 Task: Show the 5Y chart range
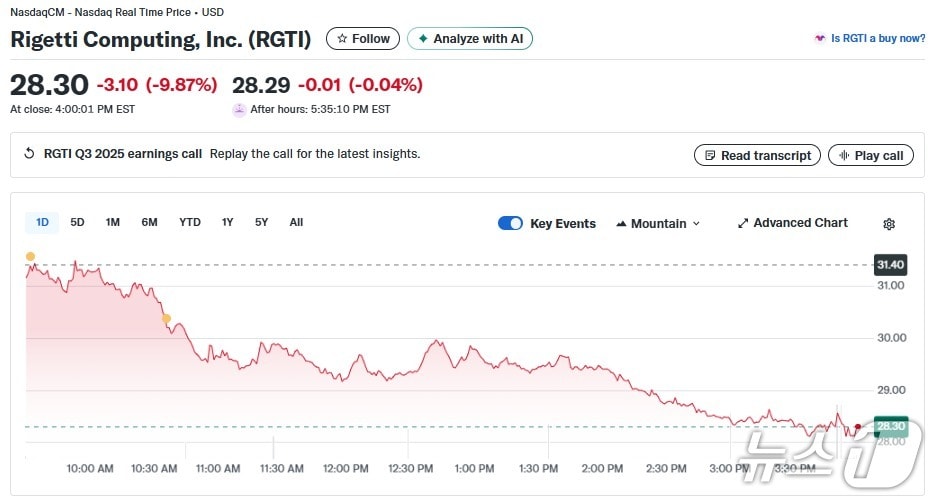point(261,222)
